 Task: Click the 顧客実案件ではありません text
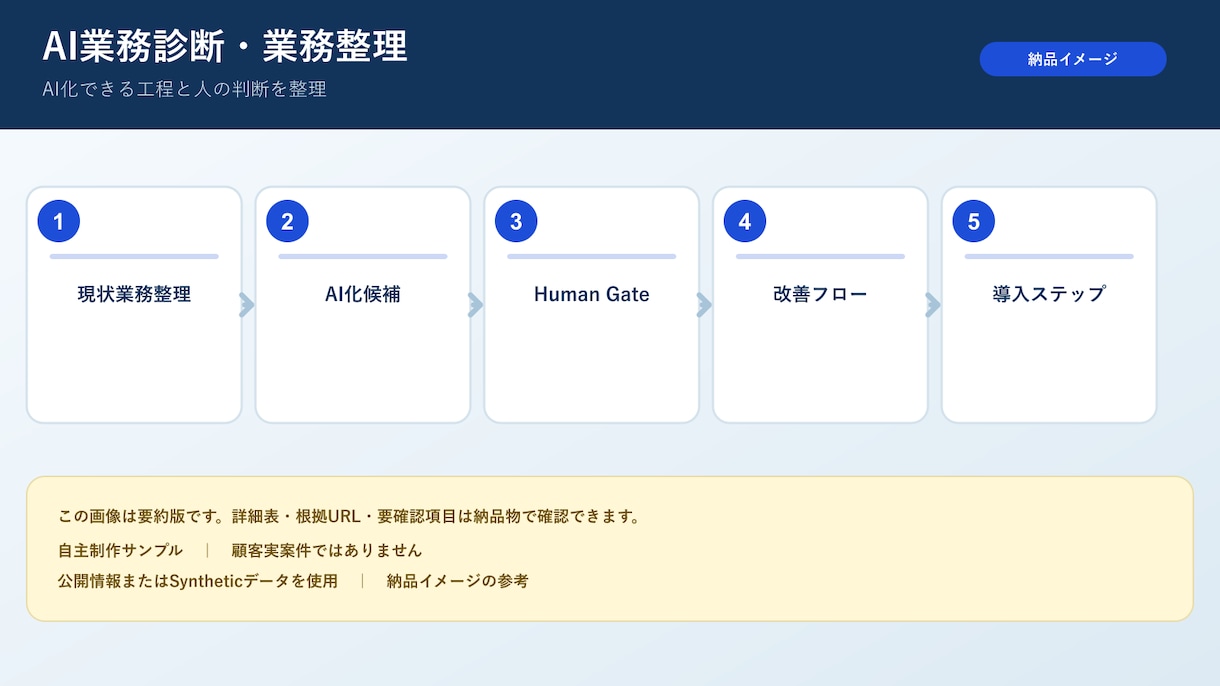[327, 550]
